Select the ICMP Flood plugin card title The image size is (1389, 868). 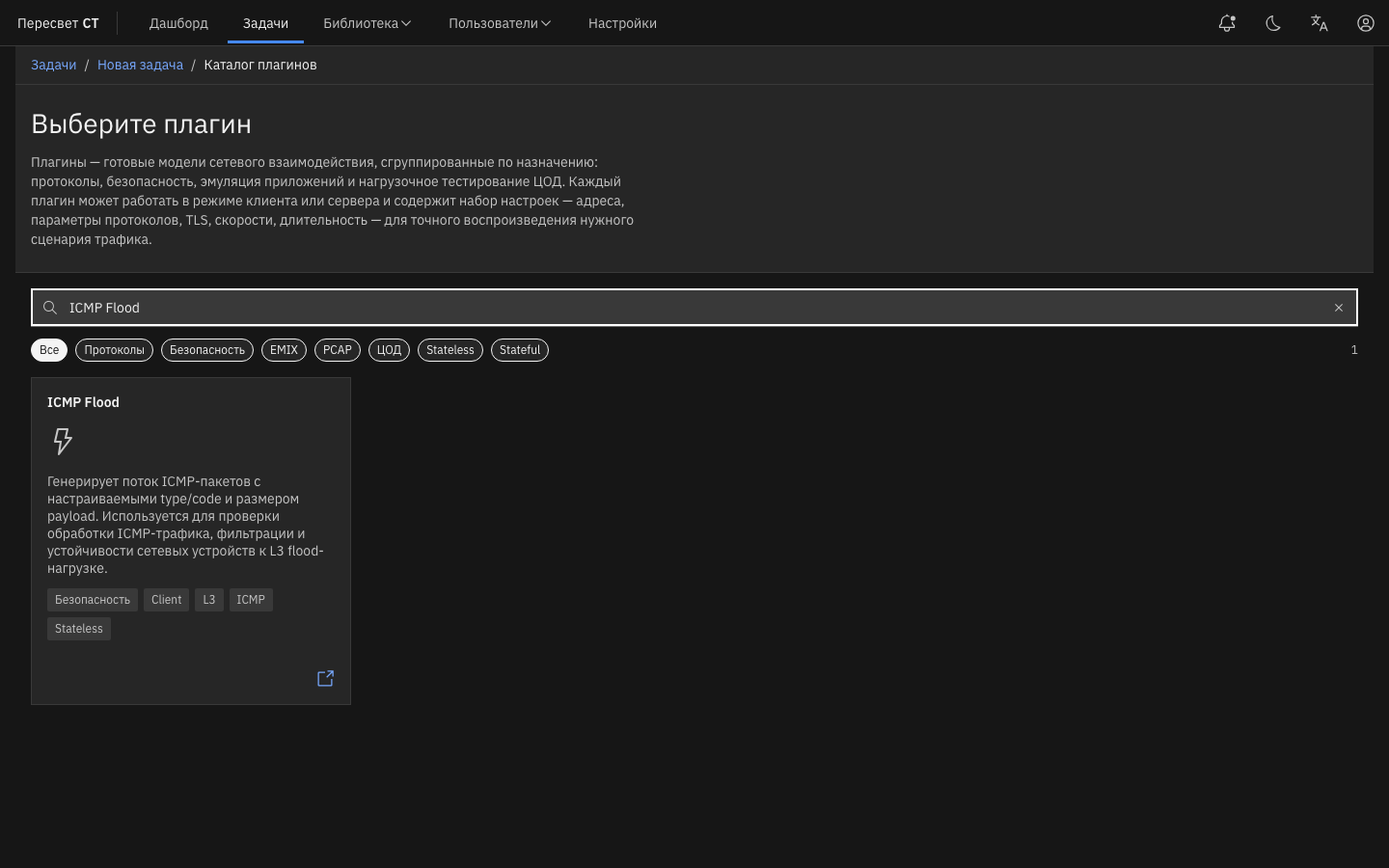(x=83, y=402)
